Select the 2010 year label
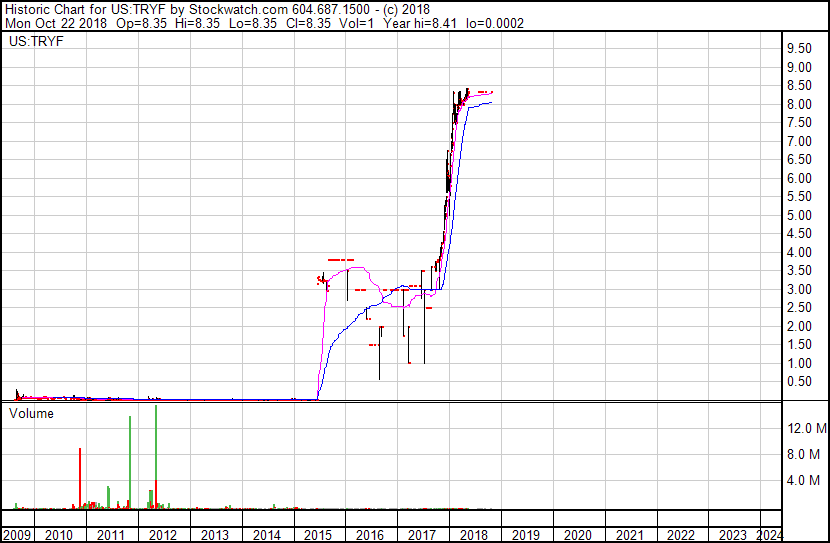 (59, 535)
